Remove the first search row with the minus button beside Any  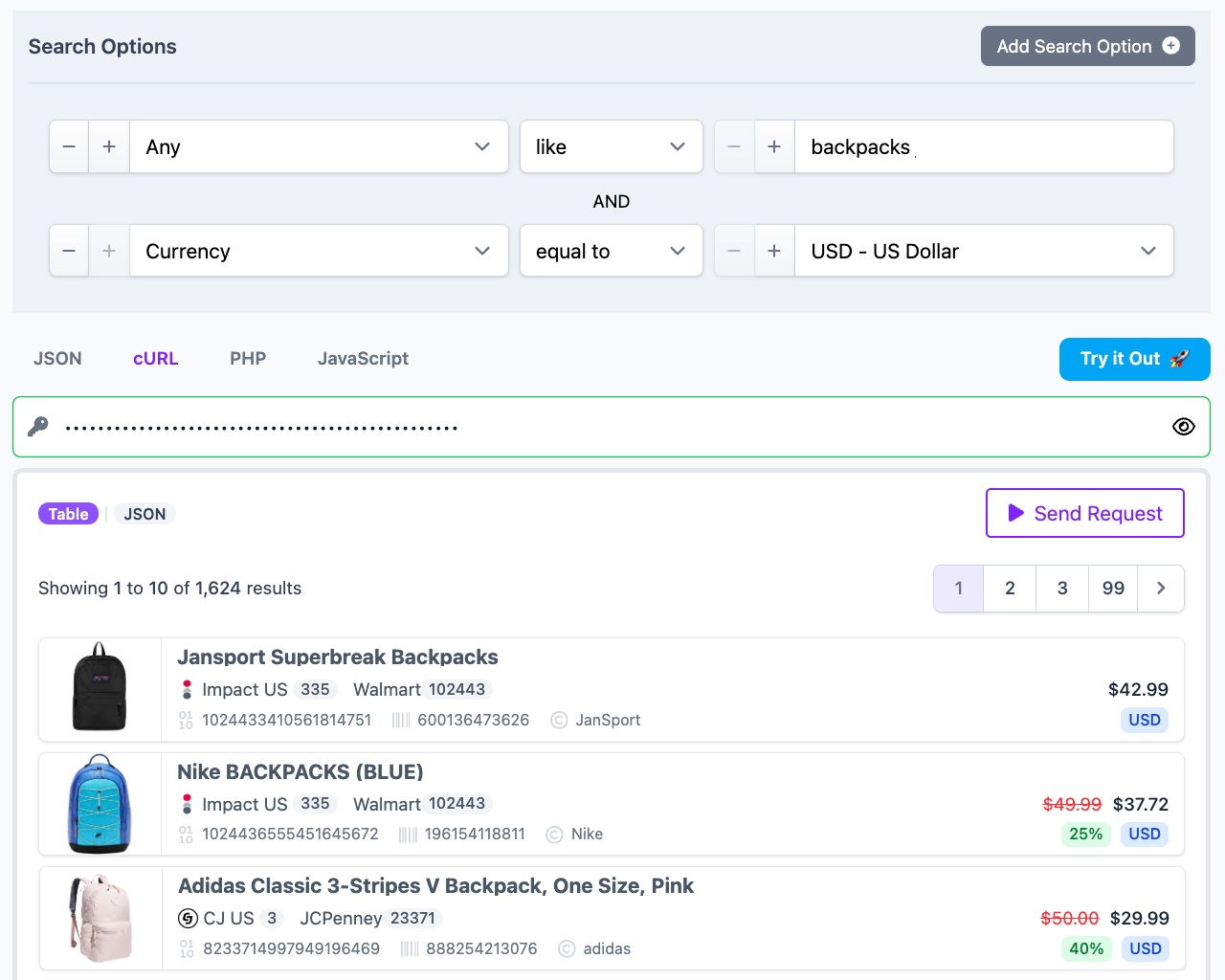[x=69, y=146]
